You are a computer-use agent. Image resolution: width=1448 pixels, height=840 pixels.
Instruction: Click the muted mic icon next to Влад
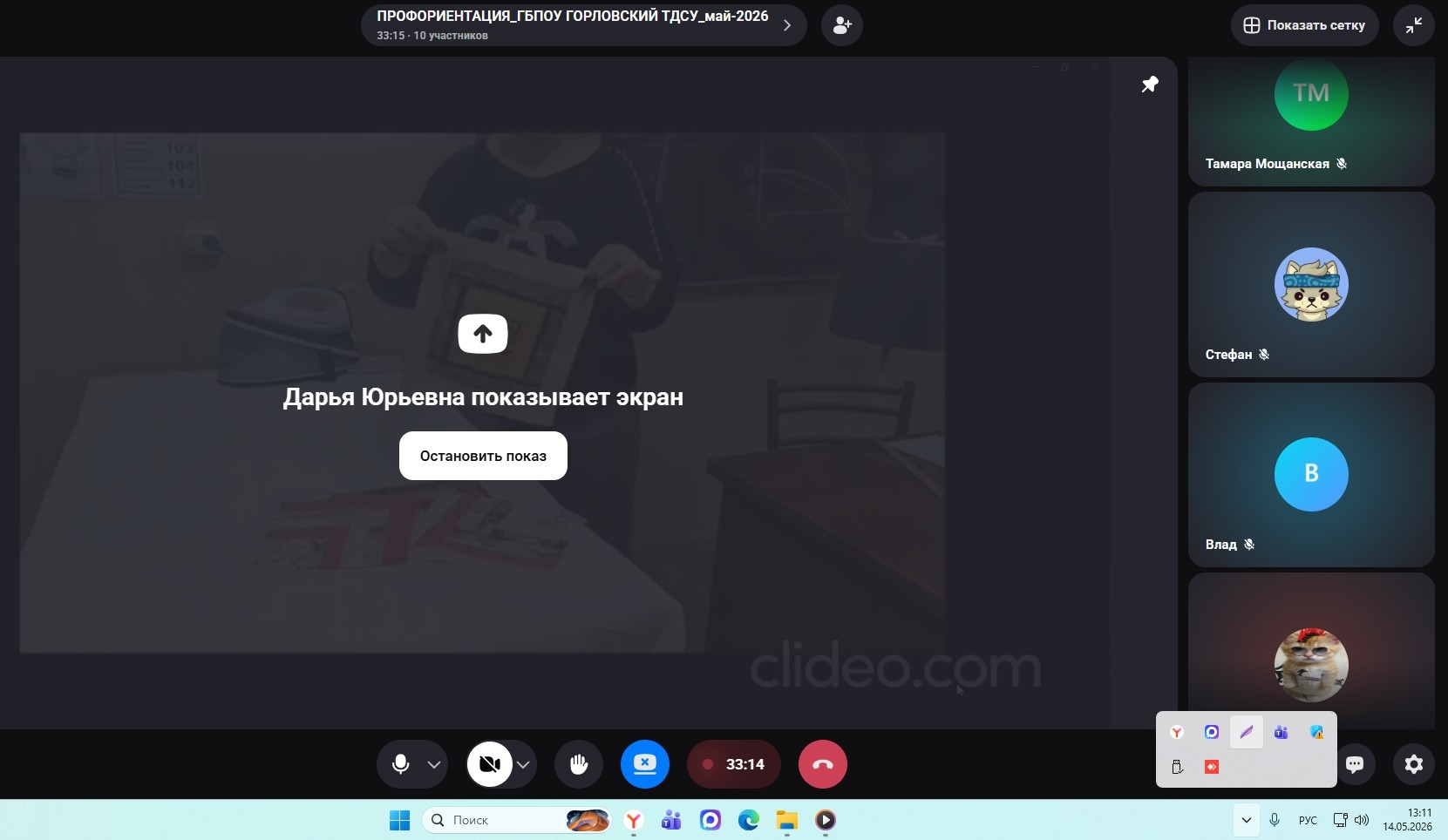[1249, 545]
